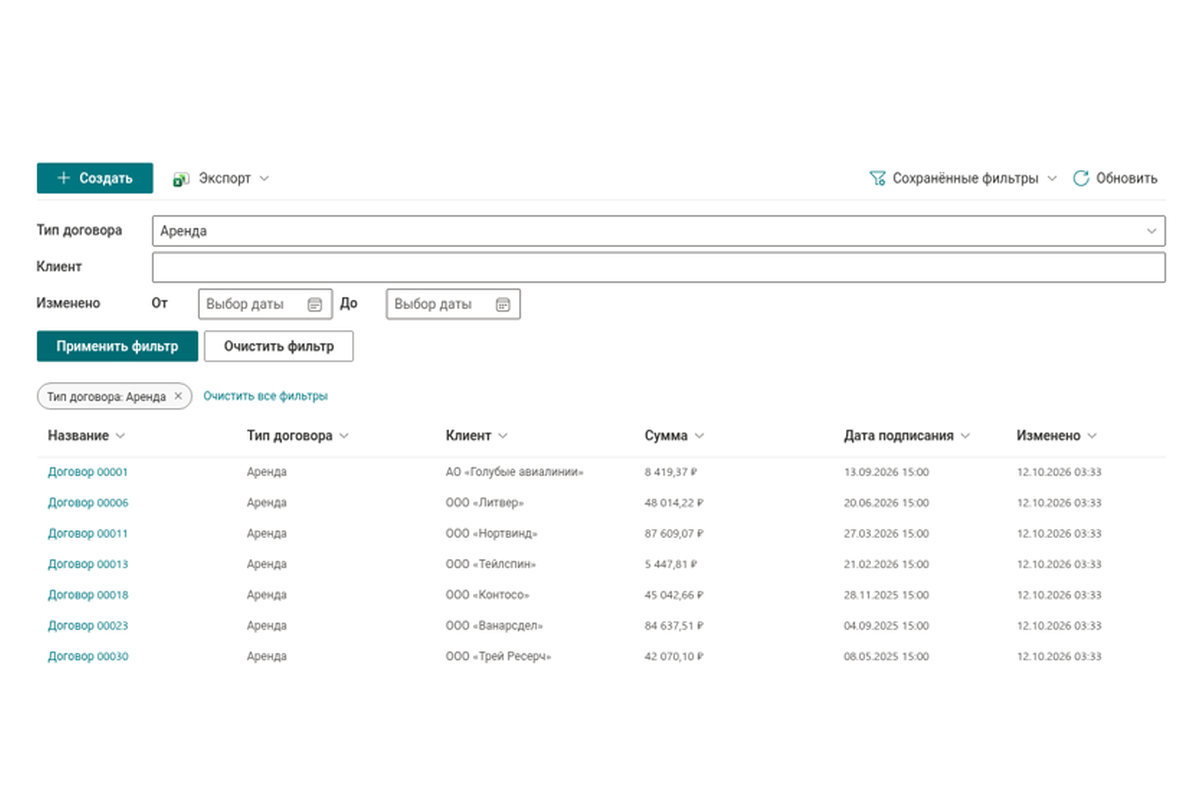The width and height of the screenshot is (1200, 800).
Task: Click the amount 5 447,81 ₽
Action: pos(671,564)
